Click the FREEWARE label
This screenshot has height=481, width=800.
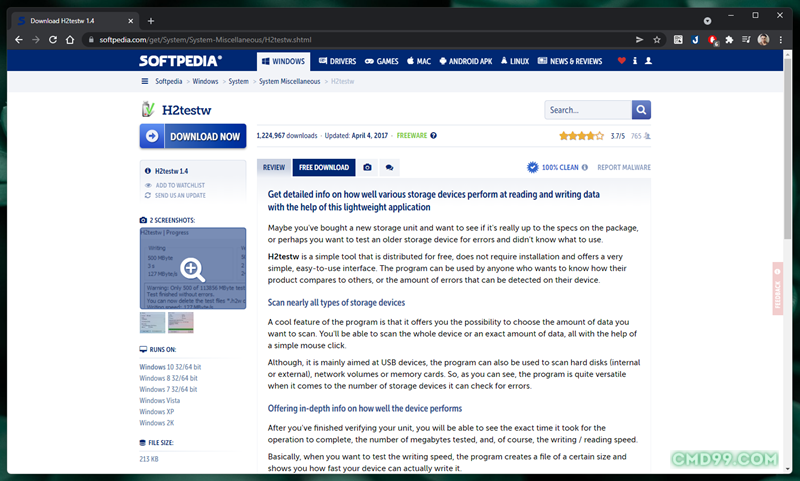(412, 136)
